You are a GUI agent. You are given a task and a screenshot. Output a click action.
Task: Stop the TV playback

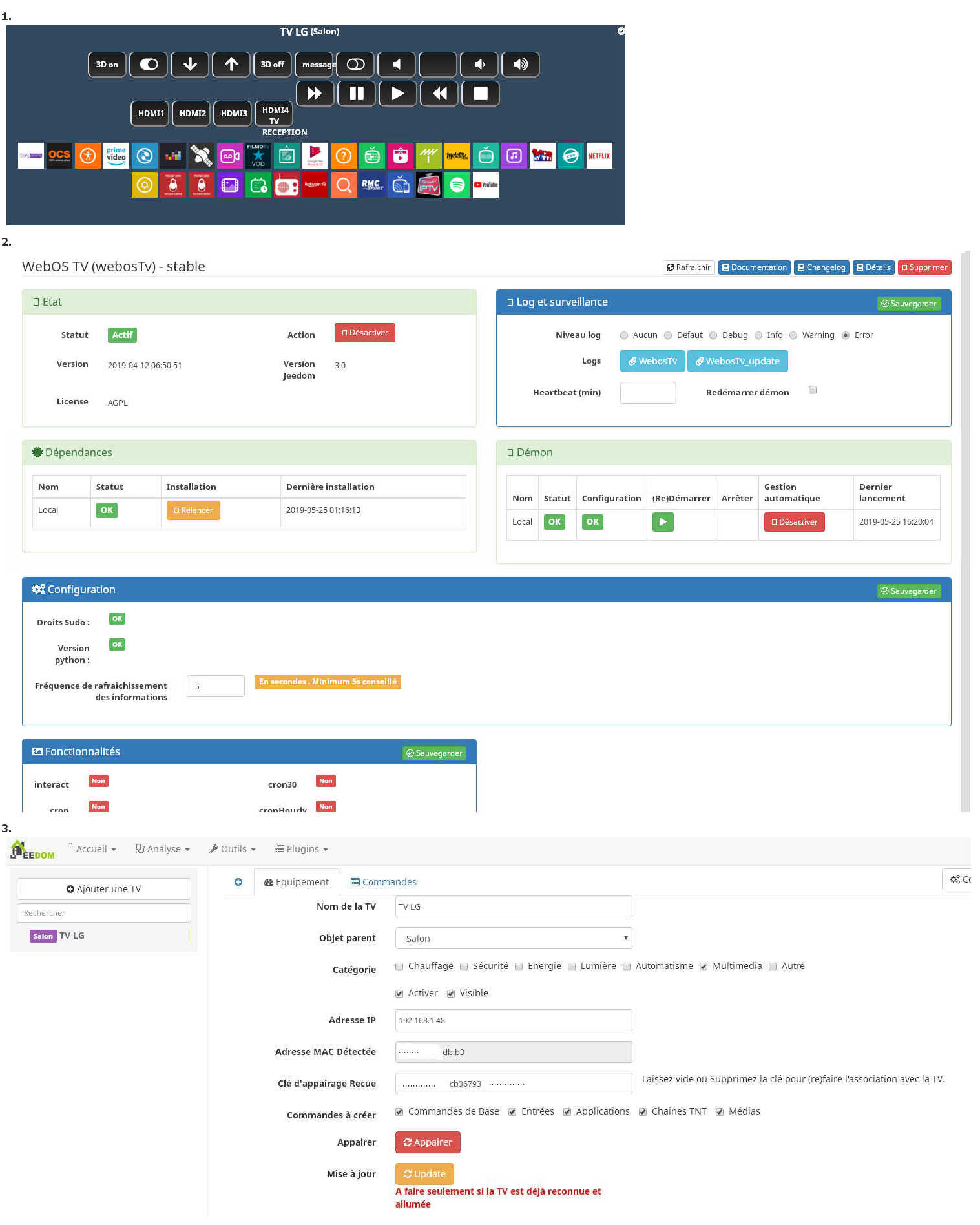481,94
